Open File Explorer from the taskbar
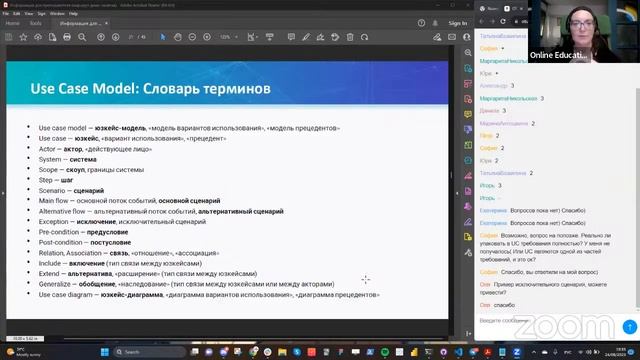 [x=282, y=352]
